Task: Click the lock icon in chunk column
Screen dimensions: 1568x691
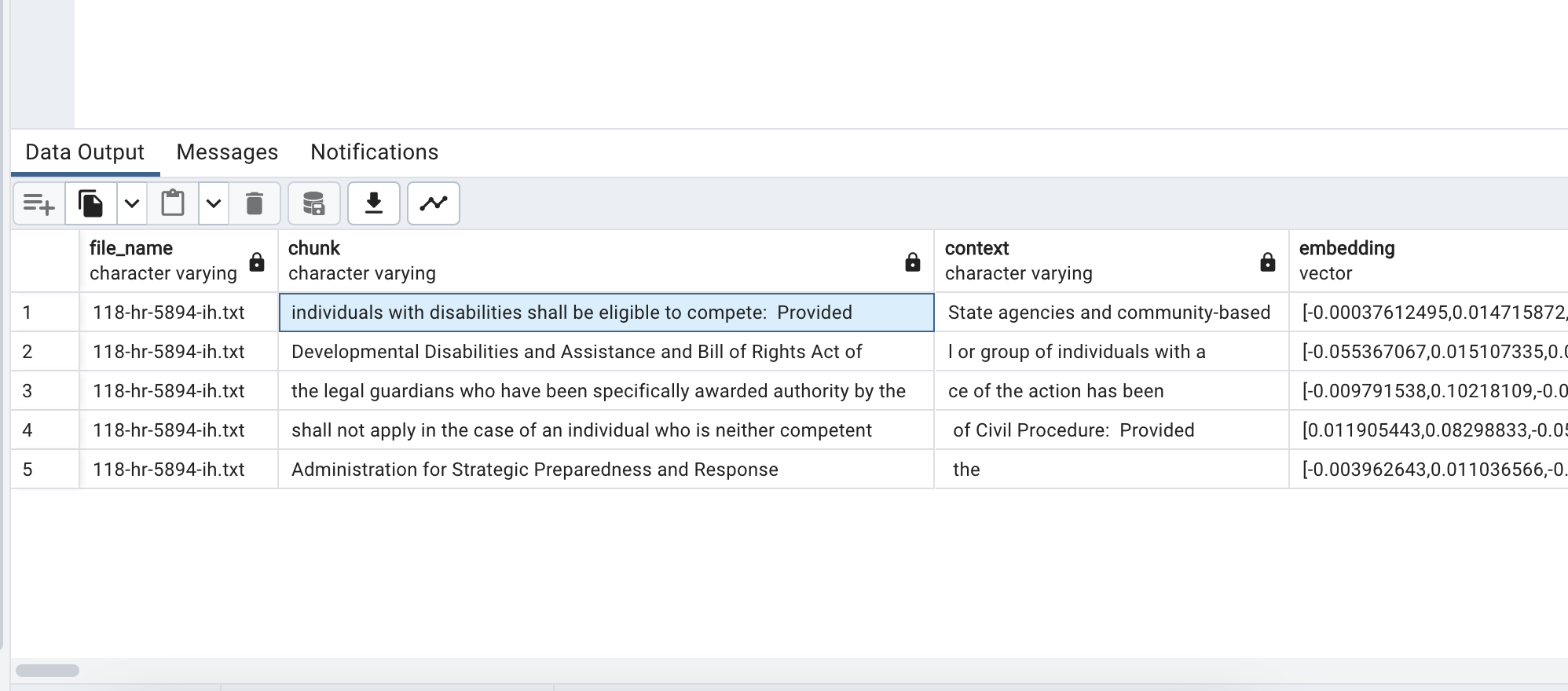Action: (913, 261)
